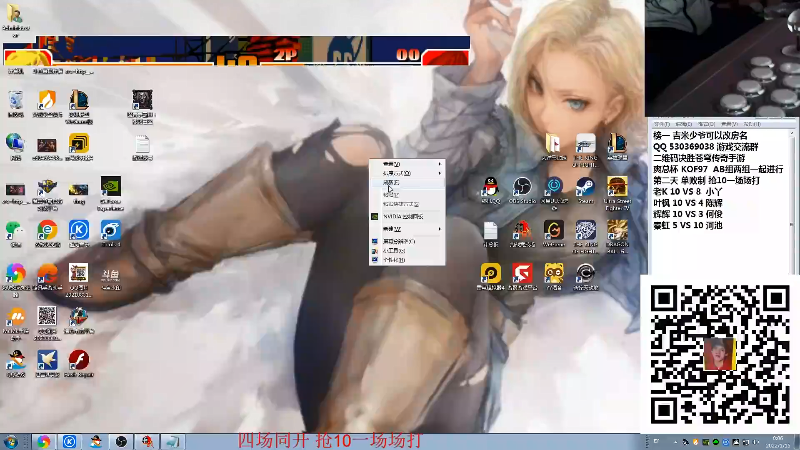This screenshot has width=800, height=450.
Task: Open the QQ penguin shortcut
Action: (490, 190)
